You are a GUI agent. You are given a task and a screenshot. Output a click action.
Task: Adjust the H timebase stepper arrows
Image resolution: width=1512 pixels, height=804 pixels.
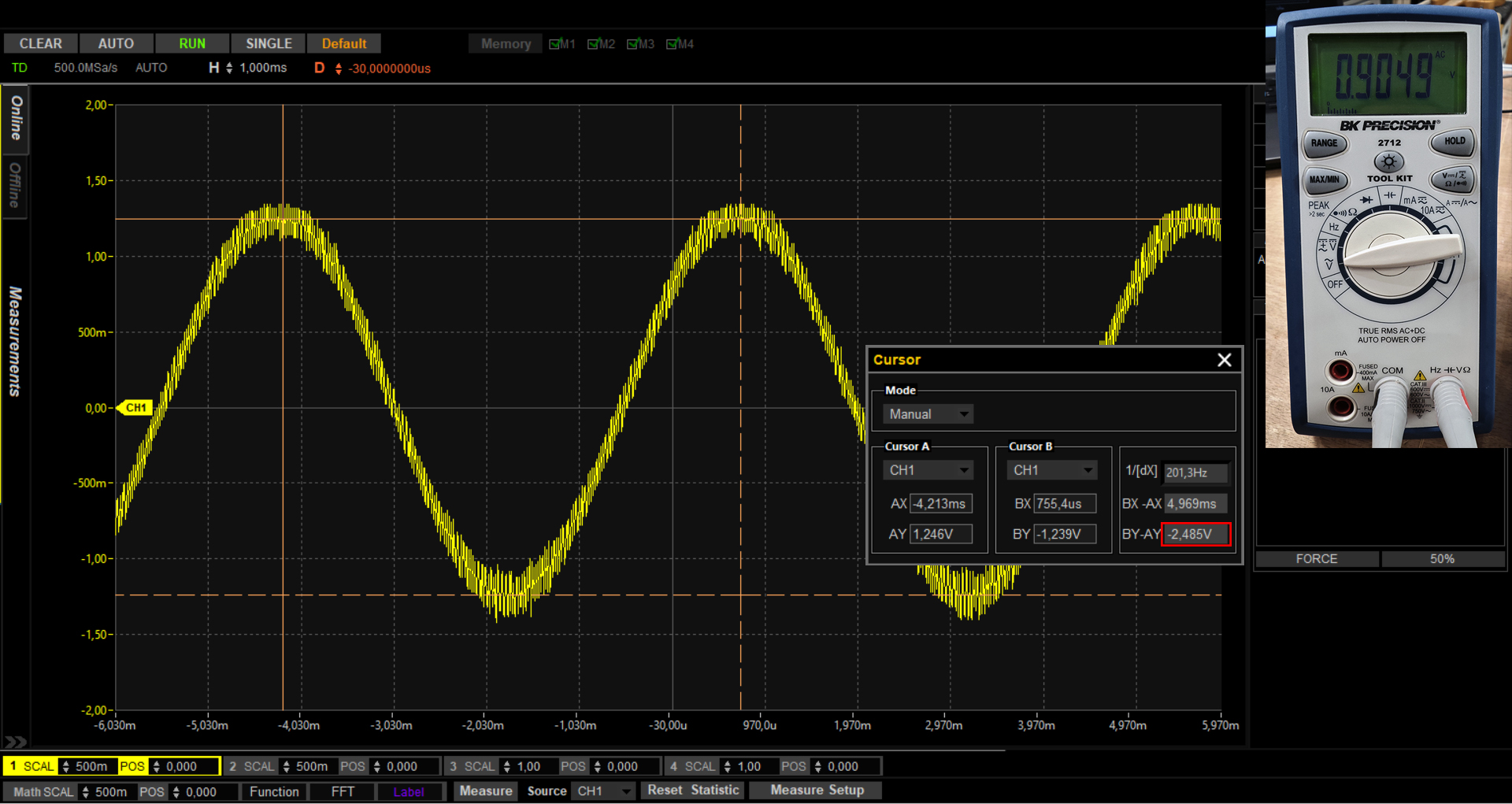[x=229, y=69]
